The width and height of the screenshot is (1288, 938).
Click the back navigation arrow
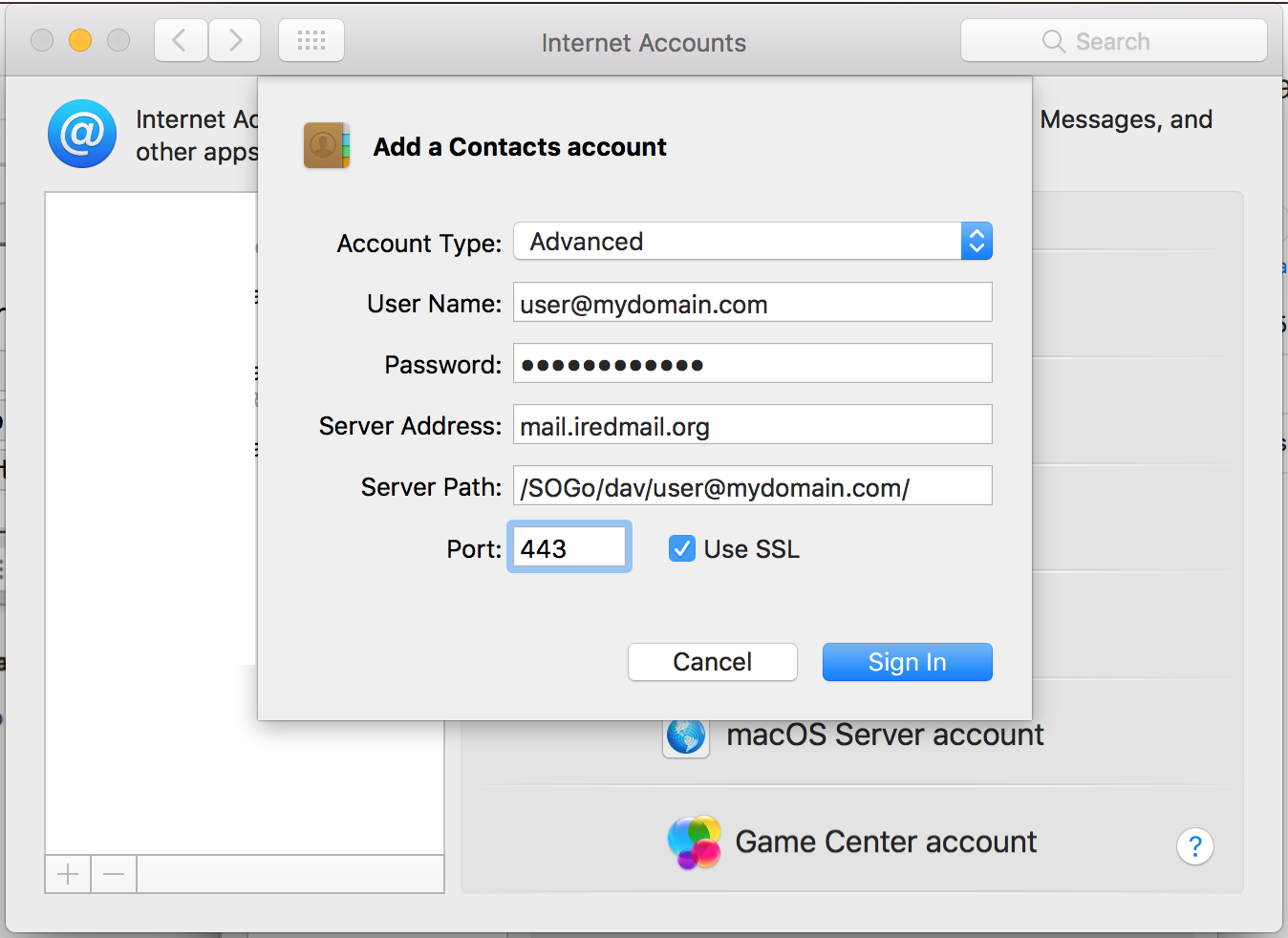coord(181,41)
